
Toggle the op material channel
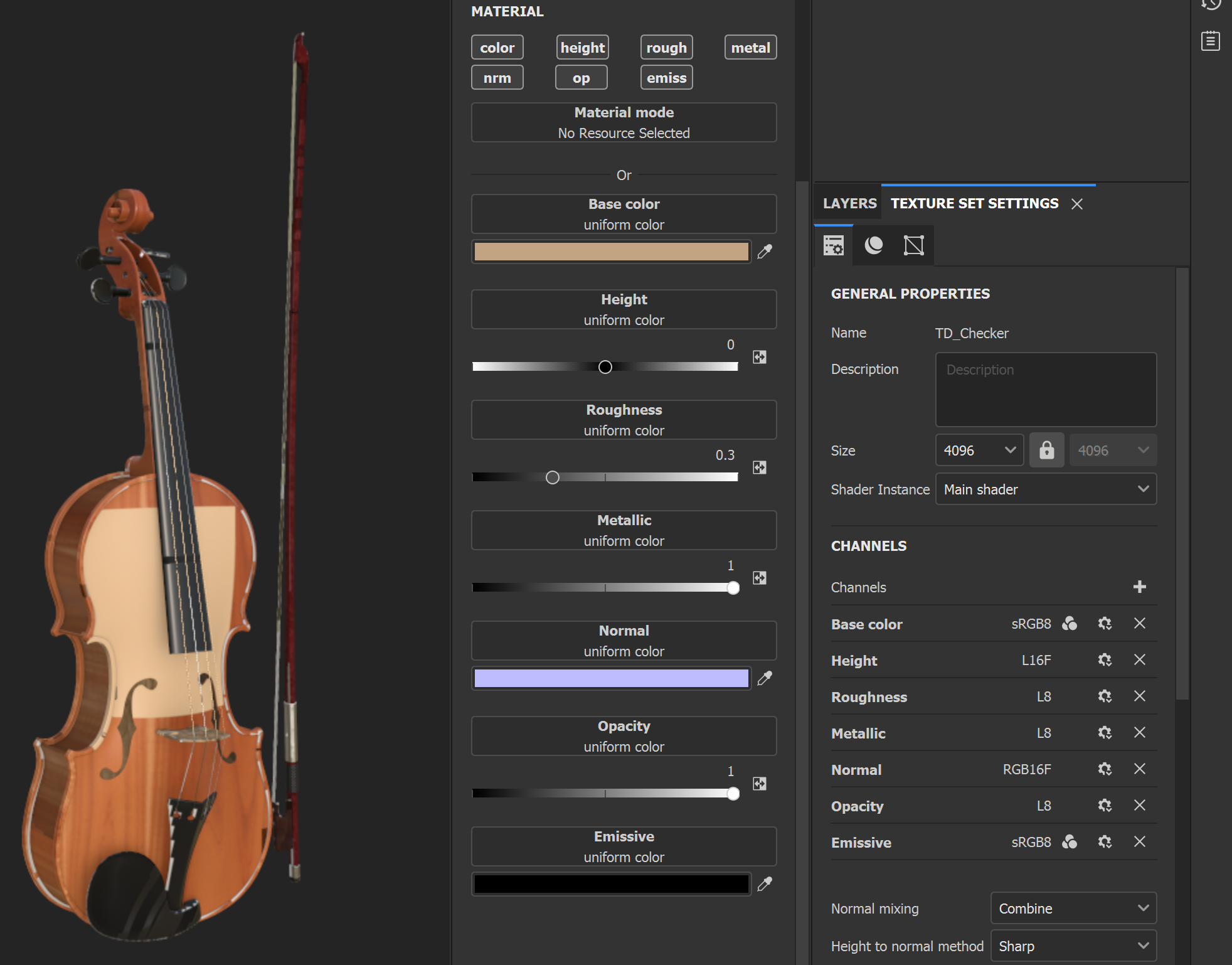[581, 78]
